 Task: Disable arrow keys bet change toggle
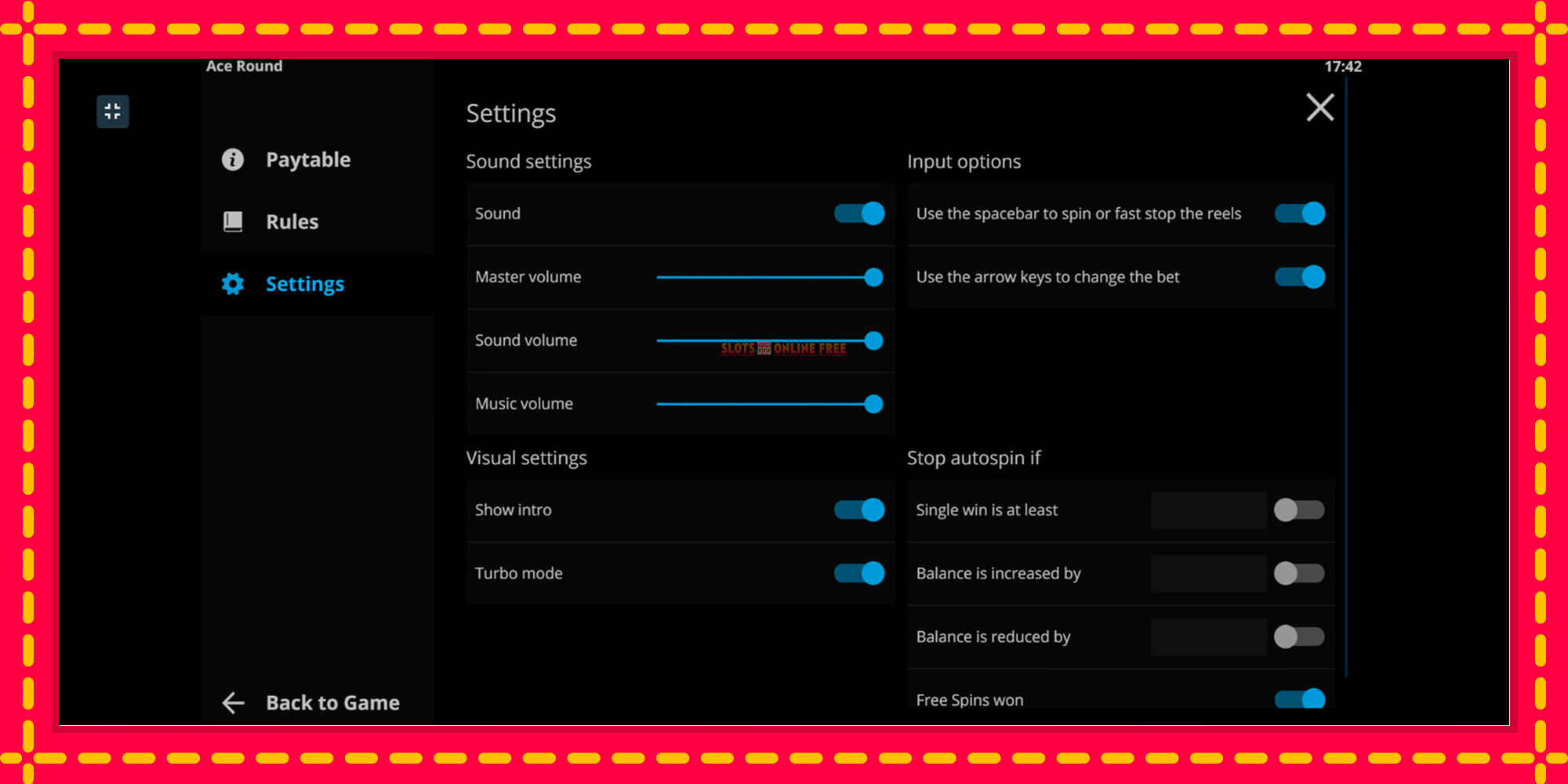click(1300, 277)
